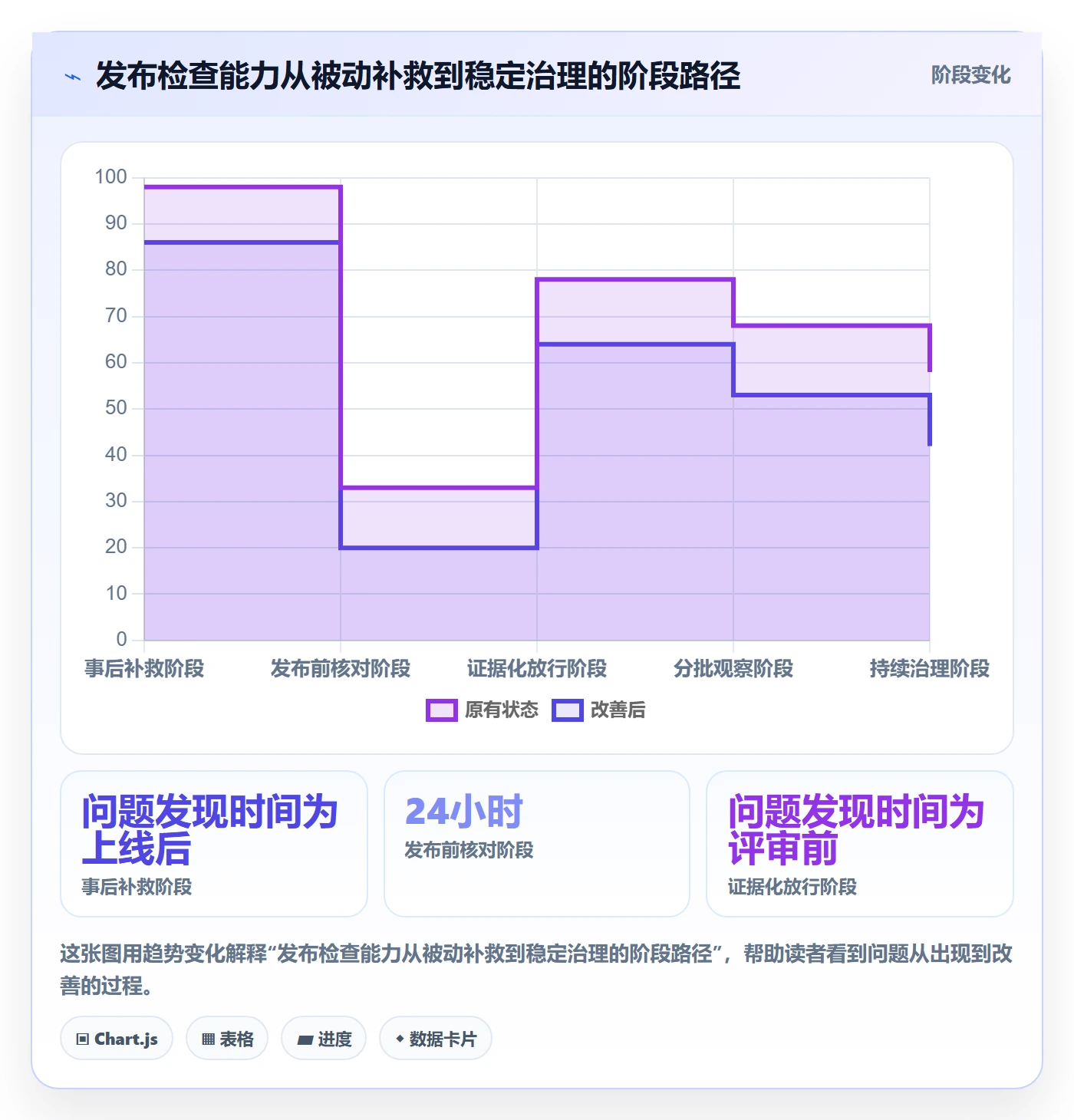Open the 问题发现时间为上线后 data card
The image size is (1074, 1120).
click(x=214, y=844)
